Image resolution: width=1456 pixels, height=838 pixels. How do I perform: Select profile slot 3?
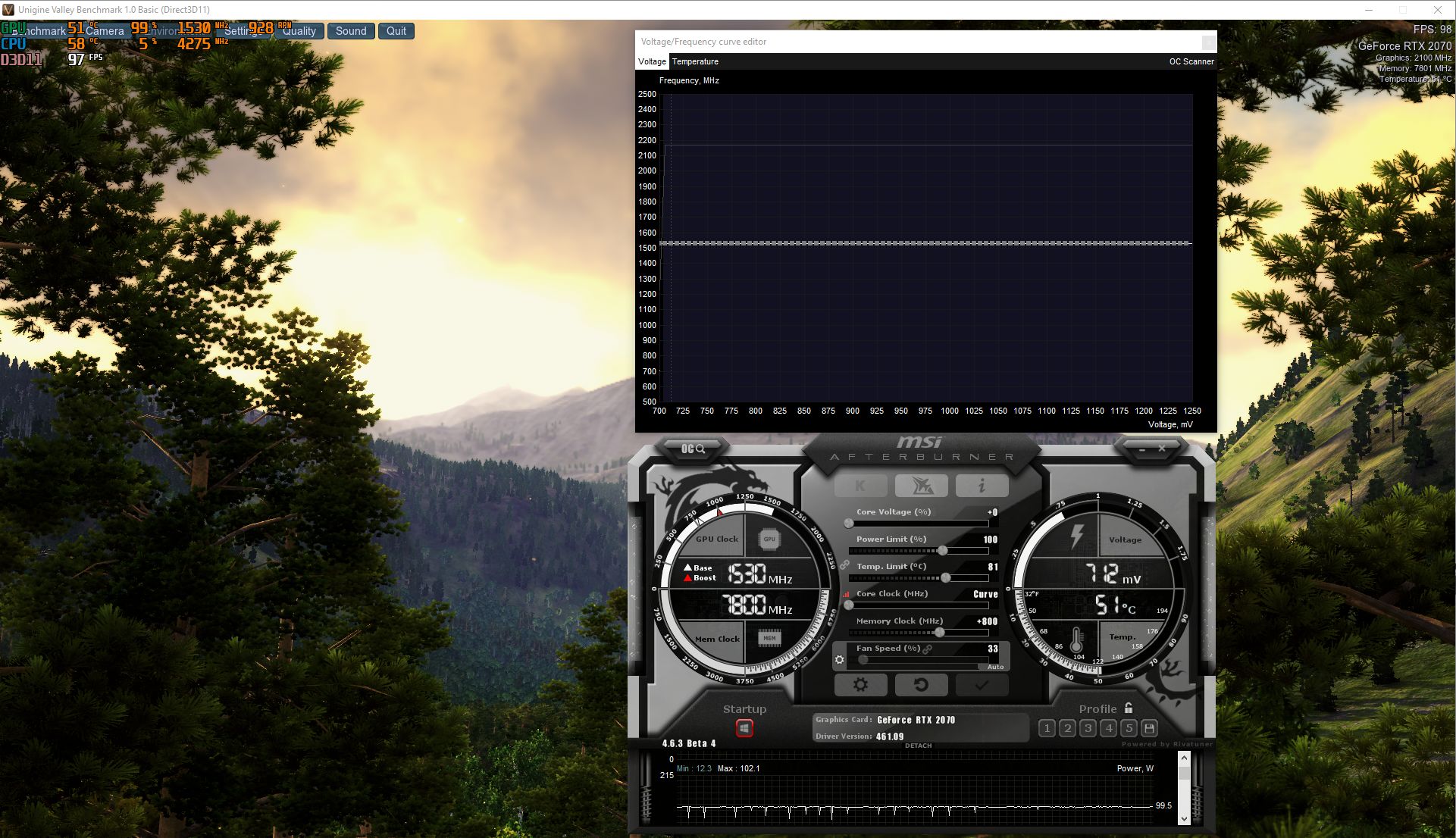coord(1088,728)
